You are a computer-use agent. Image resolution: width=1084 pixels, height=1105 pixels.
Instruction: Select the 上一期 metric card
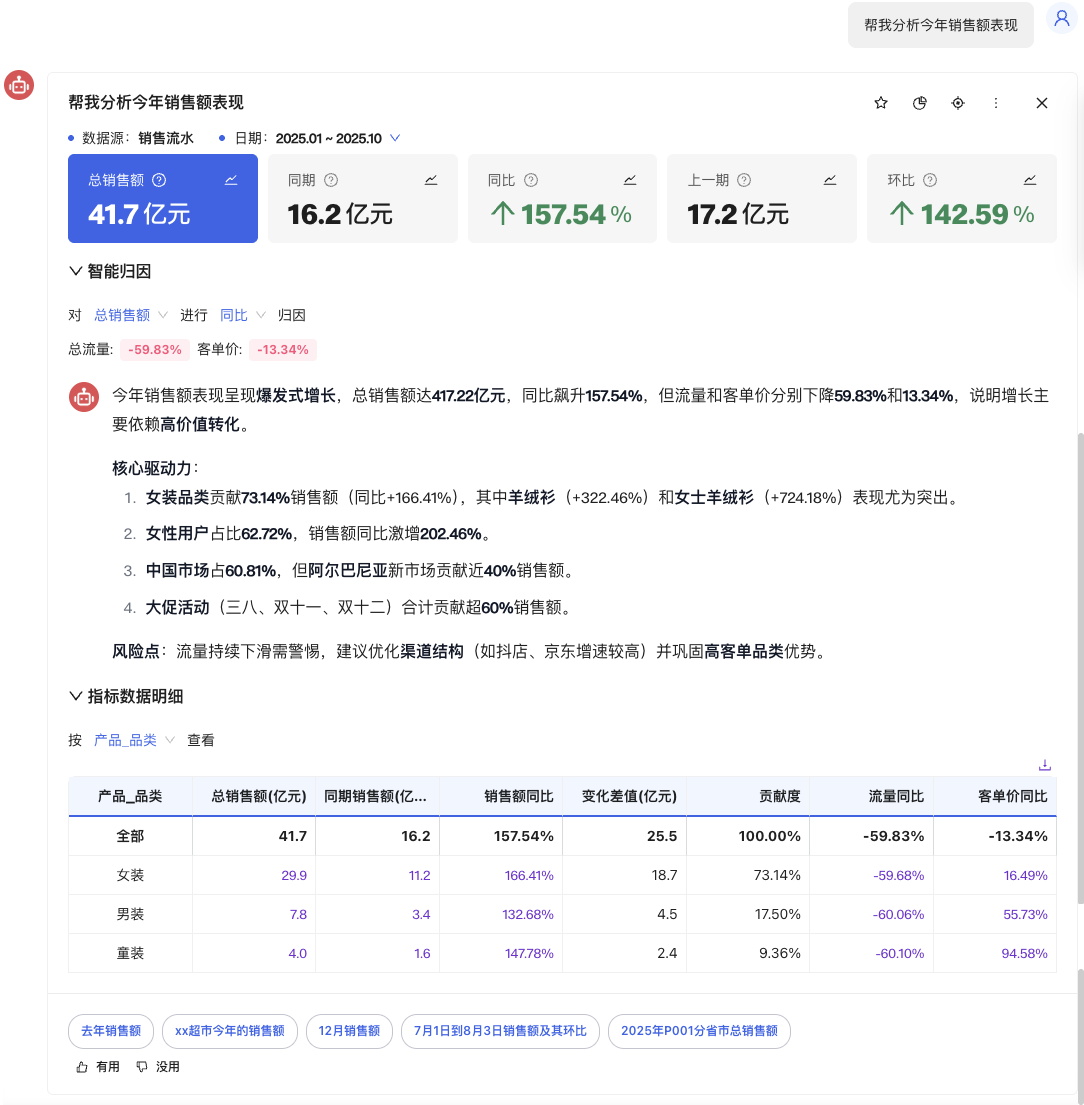coord(761,198)
